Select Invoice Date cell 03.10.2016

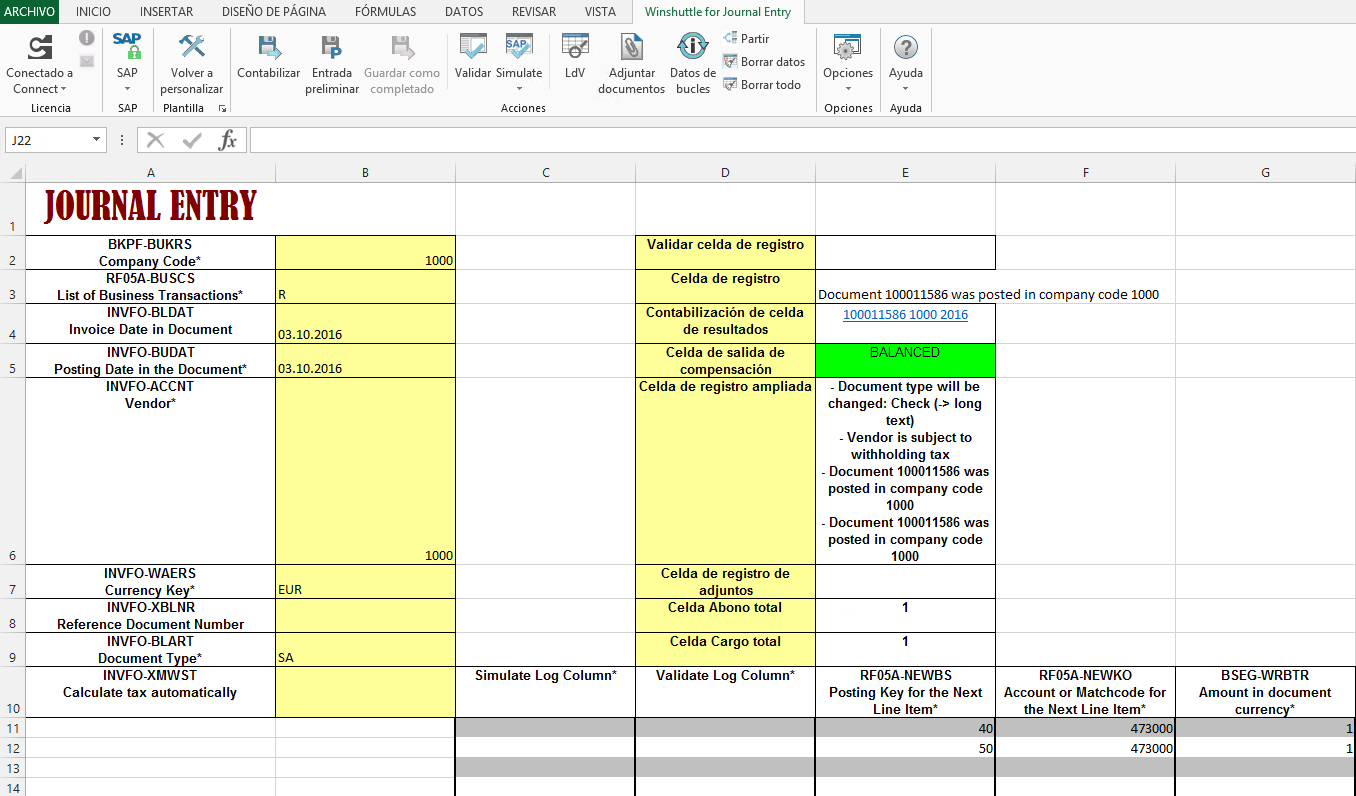point(365,323)
